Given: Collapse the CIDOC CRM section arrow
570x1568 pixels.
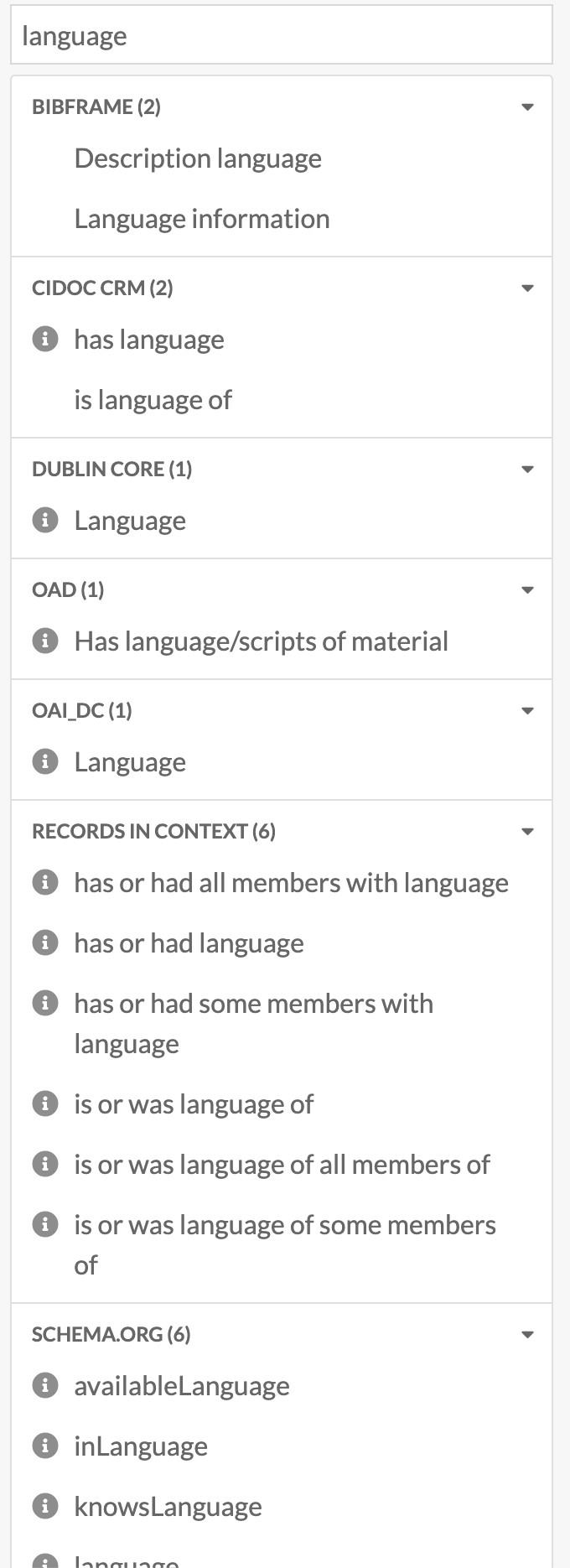Looking at the screenshot, I should tap(527, 288).
